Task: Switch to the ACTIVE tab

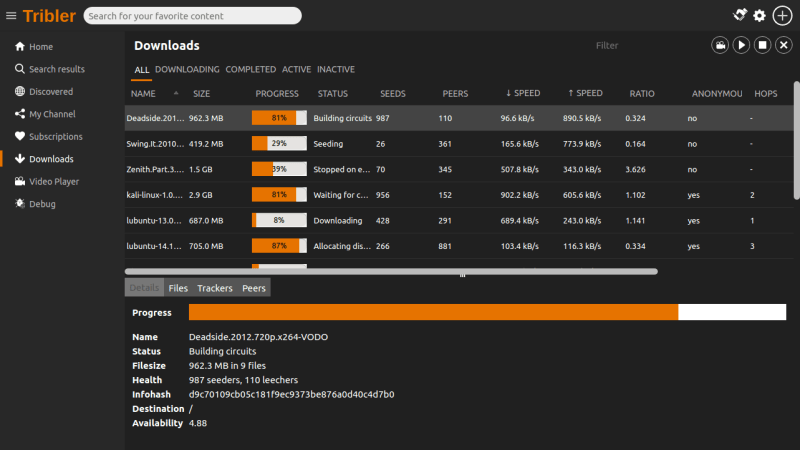Action: click(296, 69)
